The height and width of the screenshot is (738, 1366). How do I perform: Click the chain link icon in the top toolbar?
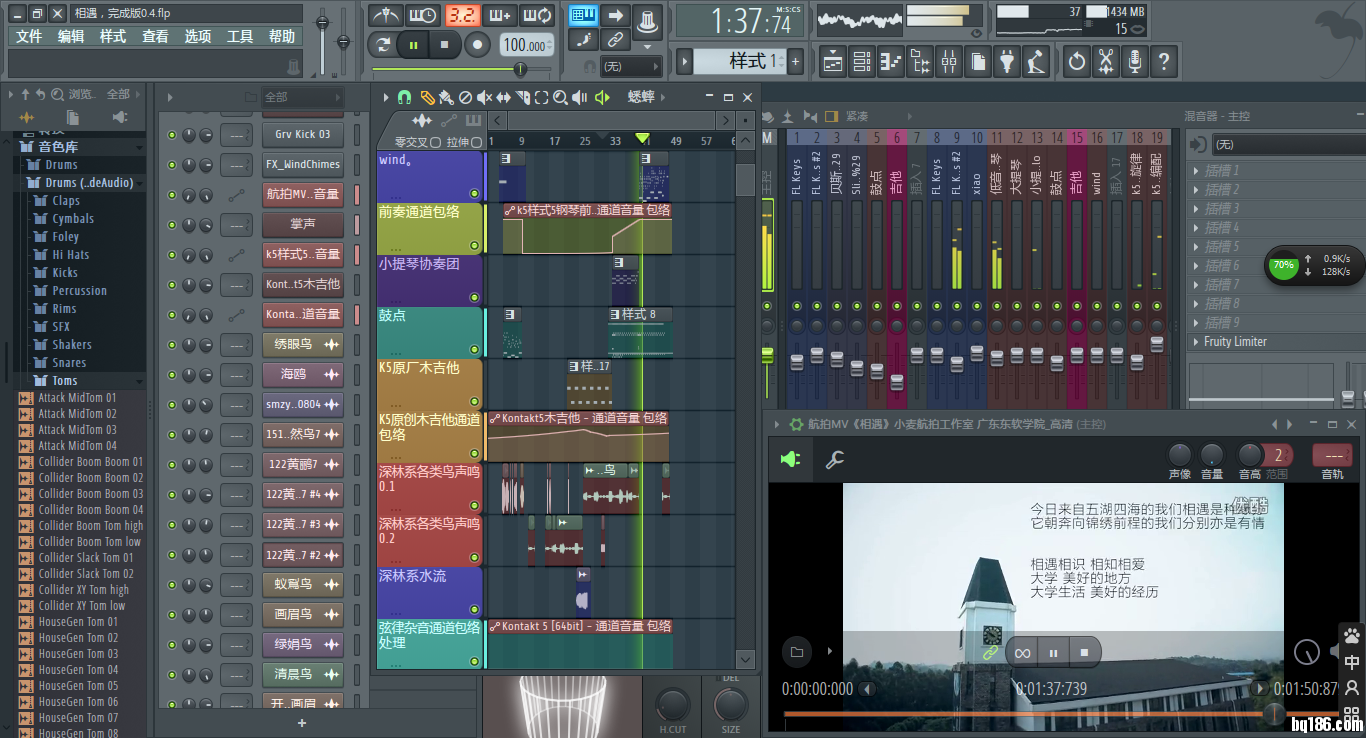pyautogui.click(x=615, y=40)
